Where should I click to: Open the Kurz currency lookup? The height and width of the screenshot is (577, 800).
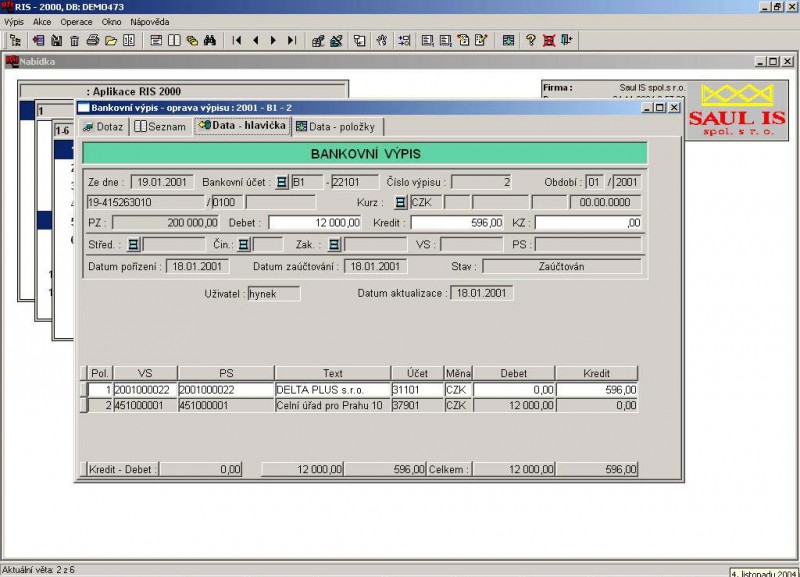[x=400, y=202]
